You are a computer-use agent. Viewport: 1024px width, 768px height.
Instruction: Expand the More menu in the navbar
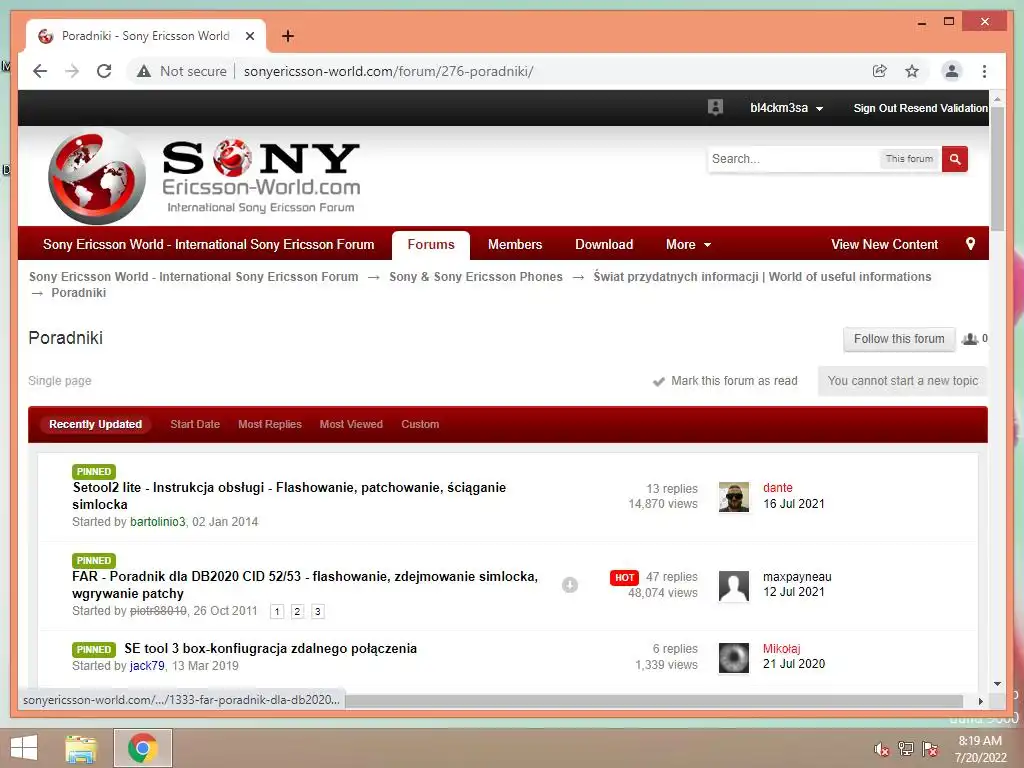pyautogui.click(x=688, y=244)
